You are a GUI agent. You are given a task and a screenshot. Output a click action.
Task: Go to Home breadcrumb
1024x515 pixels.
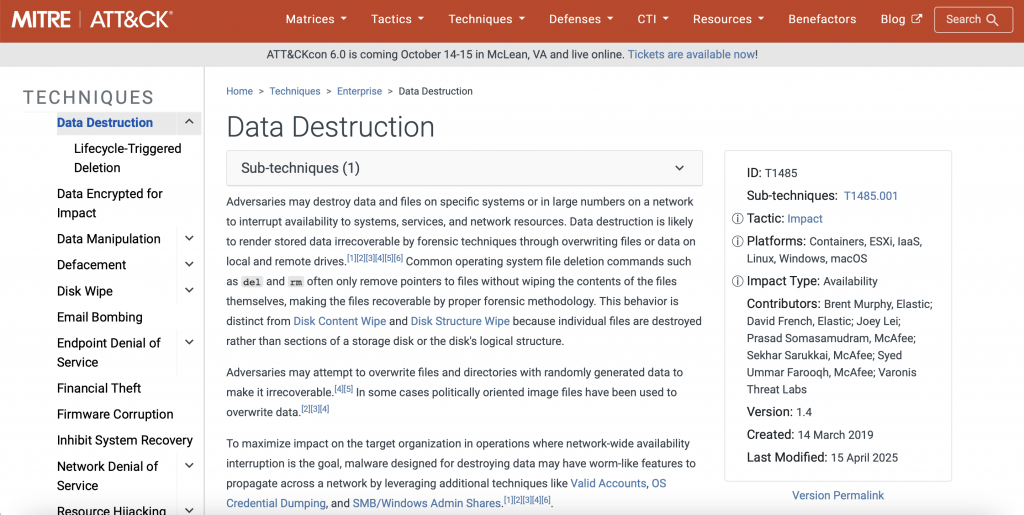[x=240, y=91]
